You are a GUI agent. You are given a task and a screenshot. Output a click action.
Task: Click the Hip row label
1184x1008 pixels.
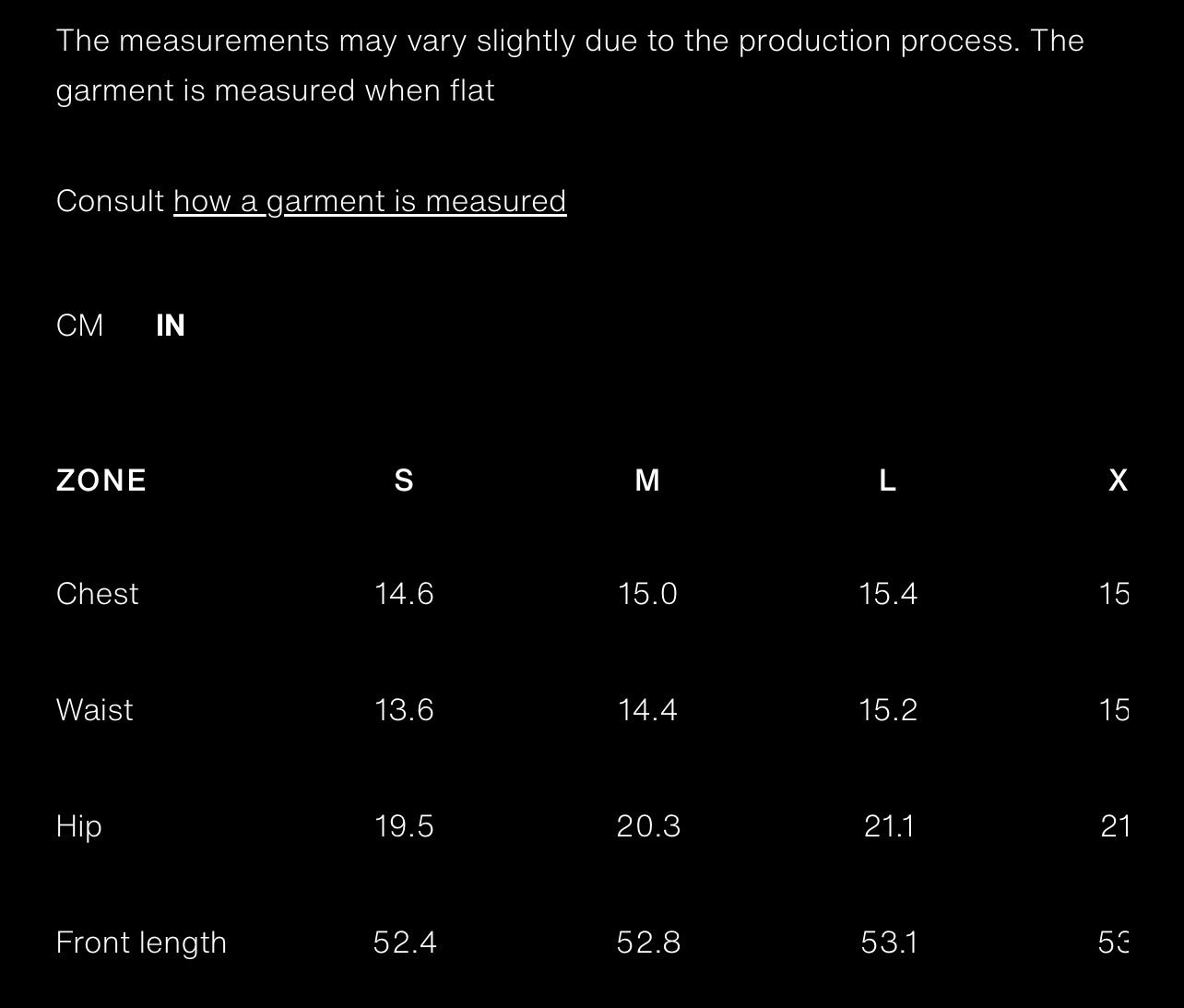click(78, 826)
